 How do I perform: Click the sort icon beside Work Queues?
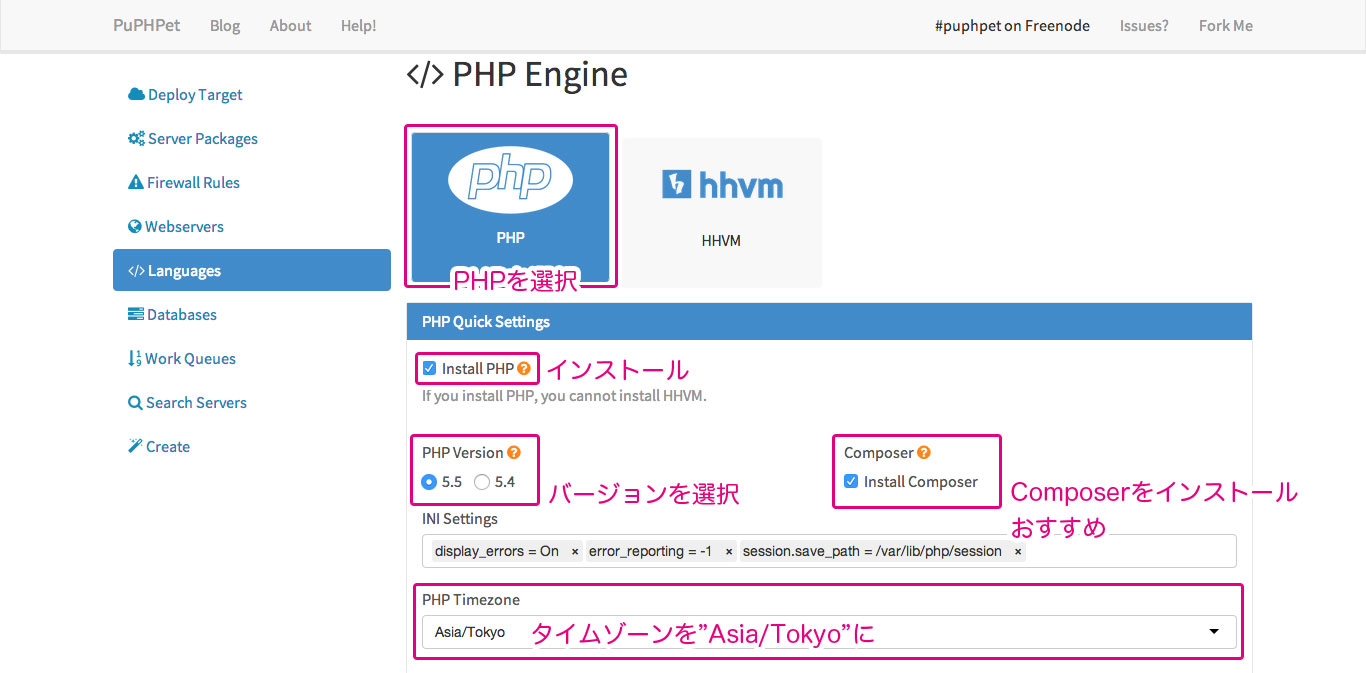(135, 359)
